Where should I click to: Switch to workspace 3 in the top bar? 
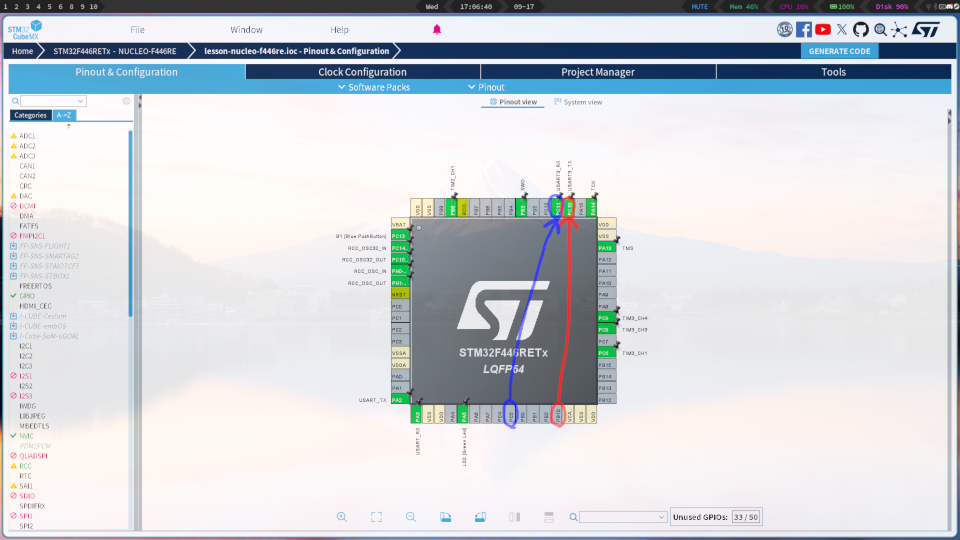pyautogui.click(x=28, y=7)
